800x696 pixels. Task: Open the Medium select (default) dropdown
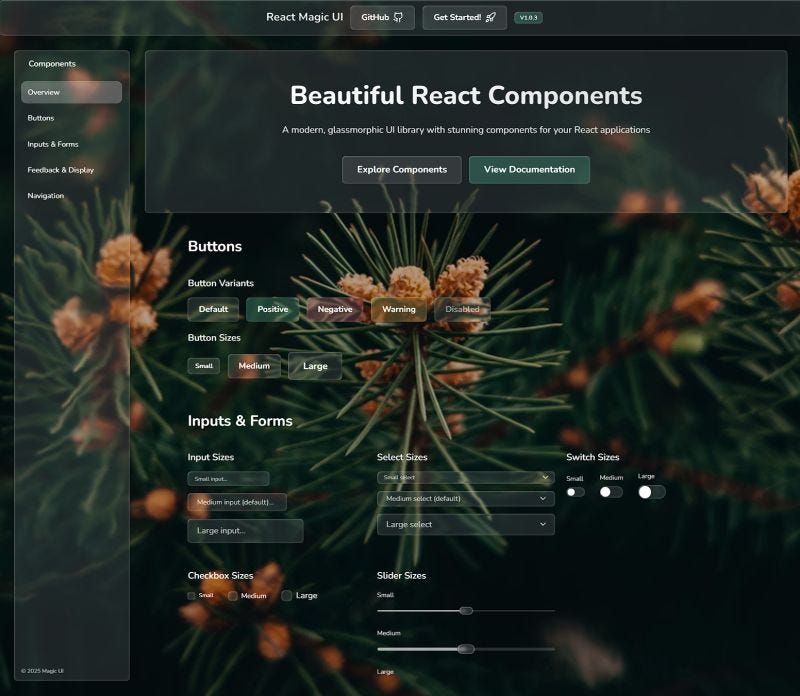pos(466,499)
